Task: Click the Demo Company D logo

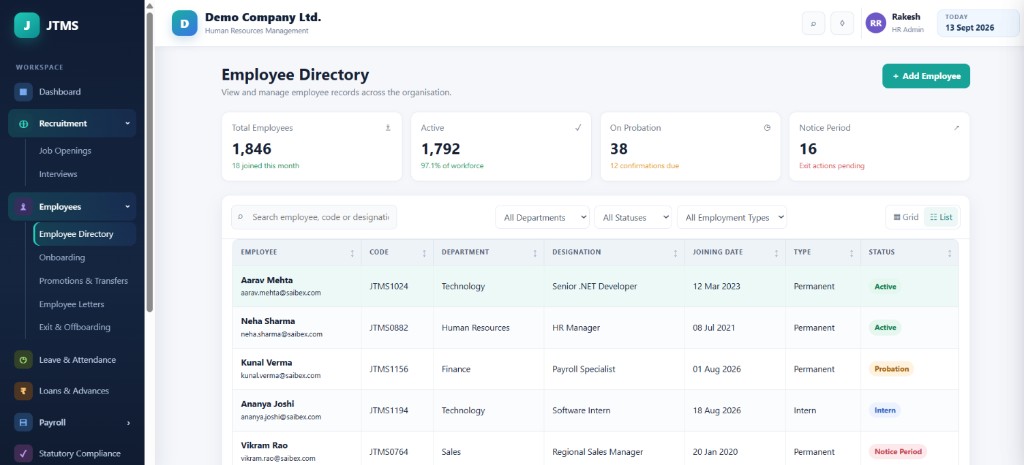Action: click(185, 23)
